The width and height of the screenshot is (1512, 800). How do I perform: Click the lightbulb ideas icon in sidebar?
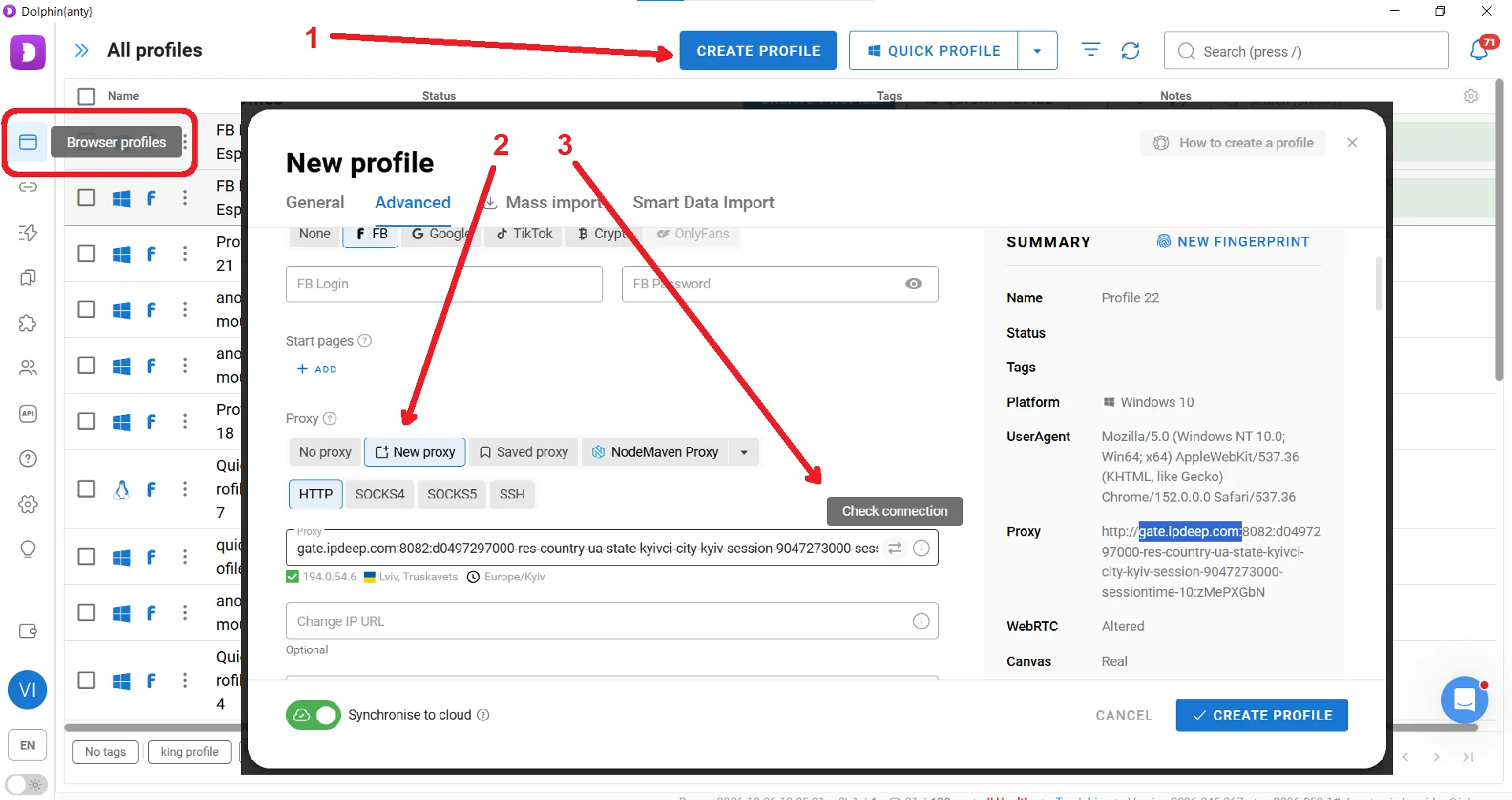28,550
